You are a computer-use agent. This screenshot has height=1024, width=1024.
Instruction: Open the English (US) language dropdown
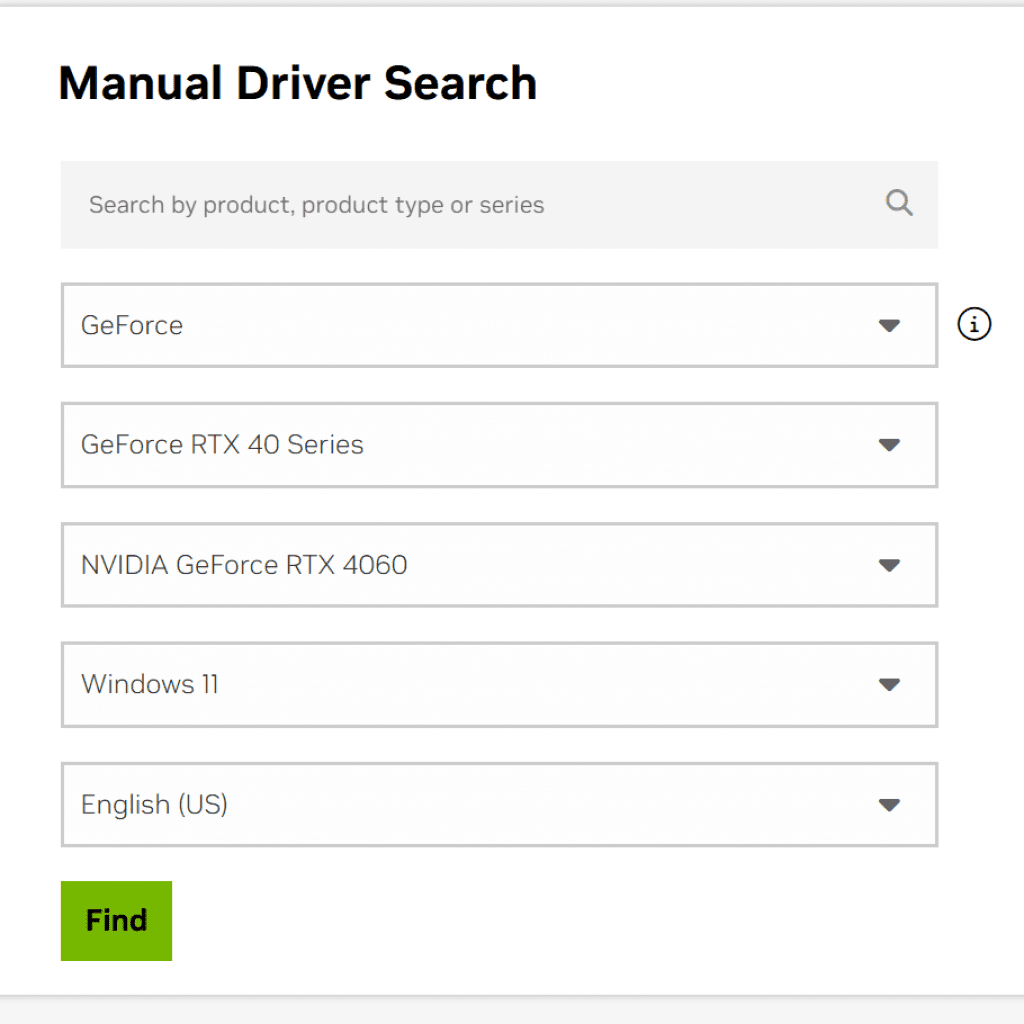499,804
